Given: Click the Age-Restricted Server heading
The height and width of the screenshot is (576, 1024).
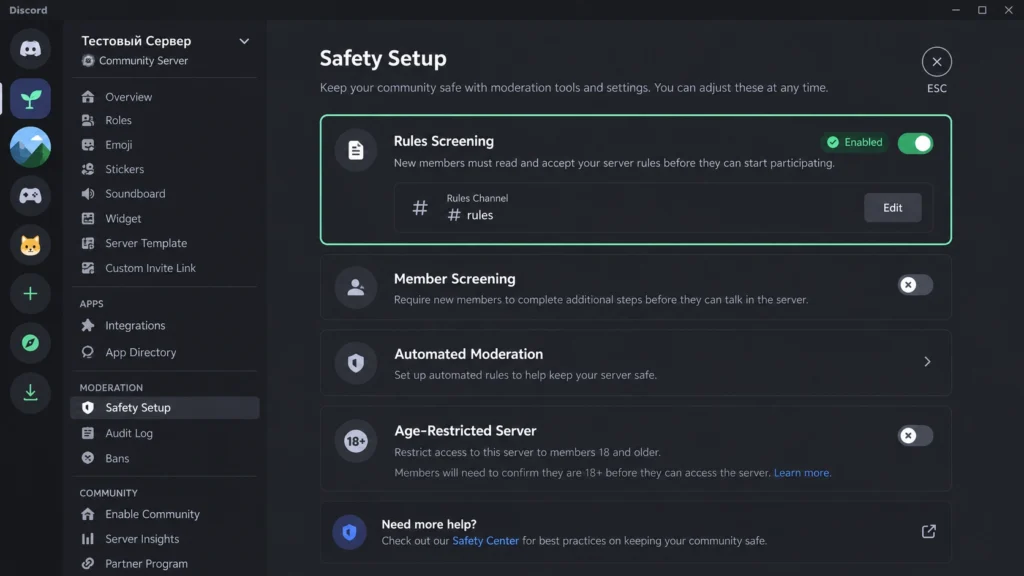Looking at the screenshot, I should point(465,431).
